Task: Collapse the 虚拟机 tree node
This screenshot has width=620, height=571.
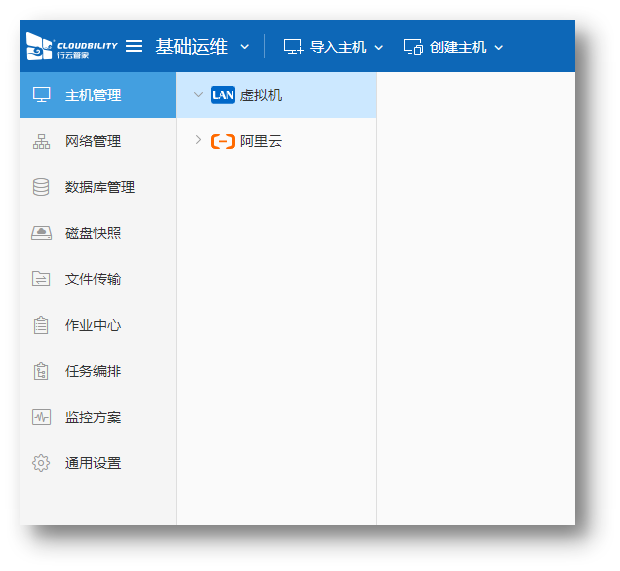Action: coord(198,95)
